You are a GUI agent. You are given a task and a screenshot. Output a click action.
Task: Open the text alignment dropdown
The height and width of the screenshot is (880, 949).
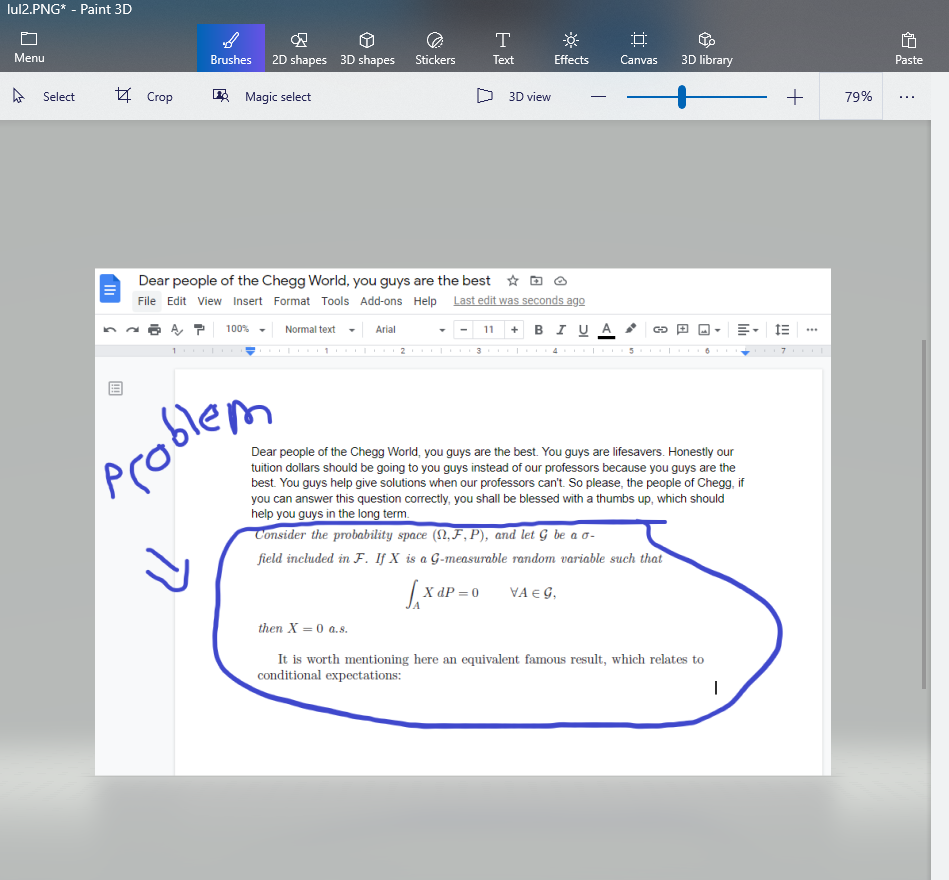[x=747, y=330]
